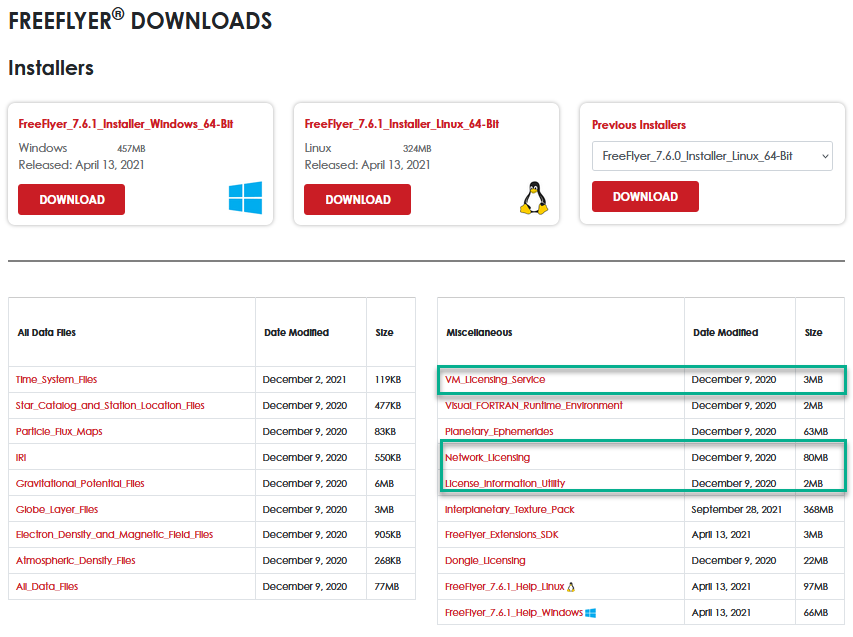Click the 'December 2, 2021' date cell
This screenshot has height=637, width=853.
click(x=305, y=380)
